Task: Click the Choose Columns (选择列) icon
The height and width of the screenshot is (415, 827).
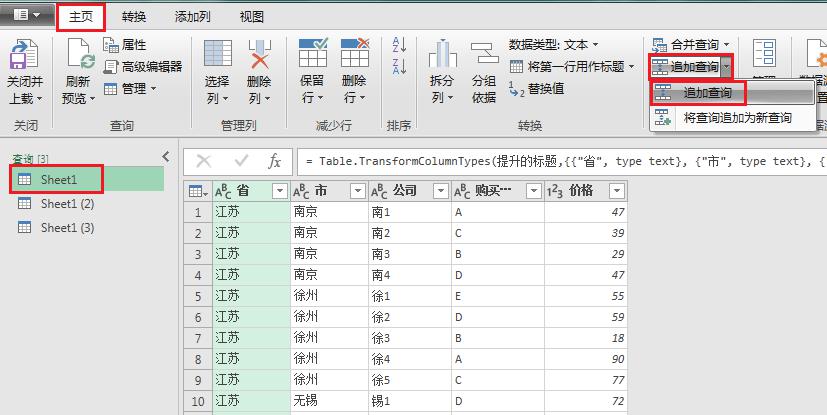Action: [218, 54]
